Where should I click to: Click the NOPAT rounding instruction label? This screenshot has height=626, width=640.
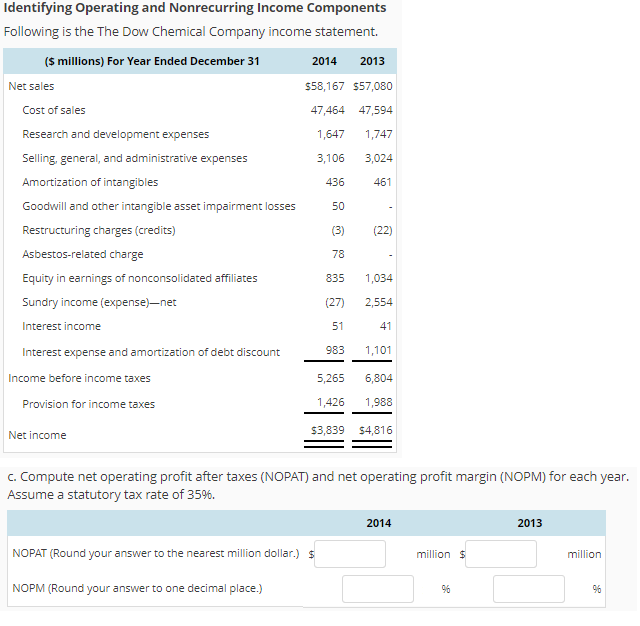click(156, 554)
